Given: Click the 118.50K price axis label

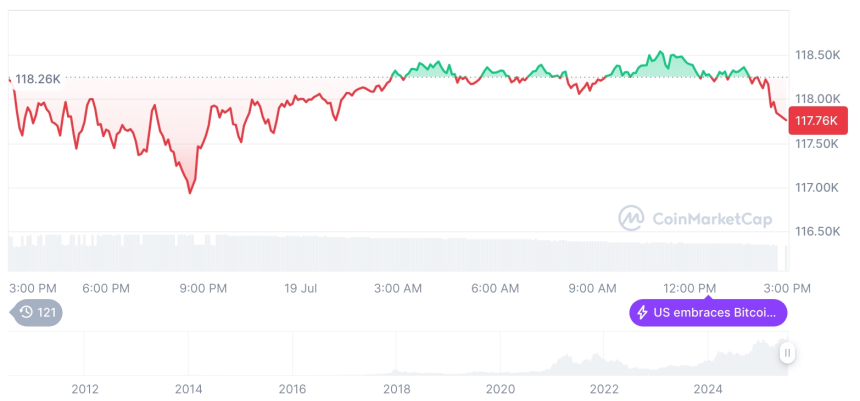Looking at the screenshot, I should click(x=816, y=55).
